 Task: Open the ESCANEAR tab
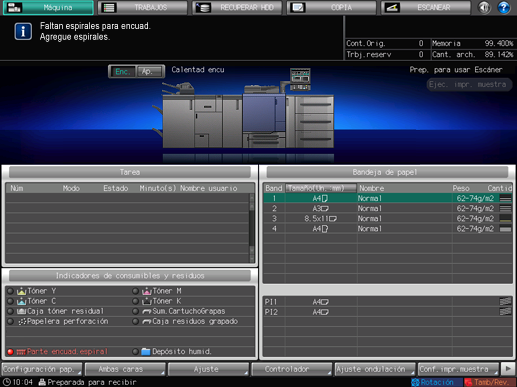(426, 7)
